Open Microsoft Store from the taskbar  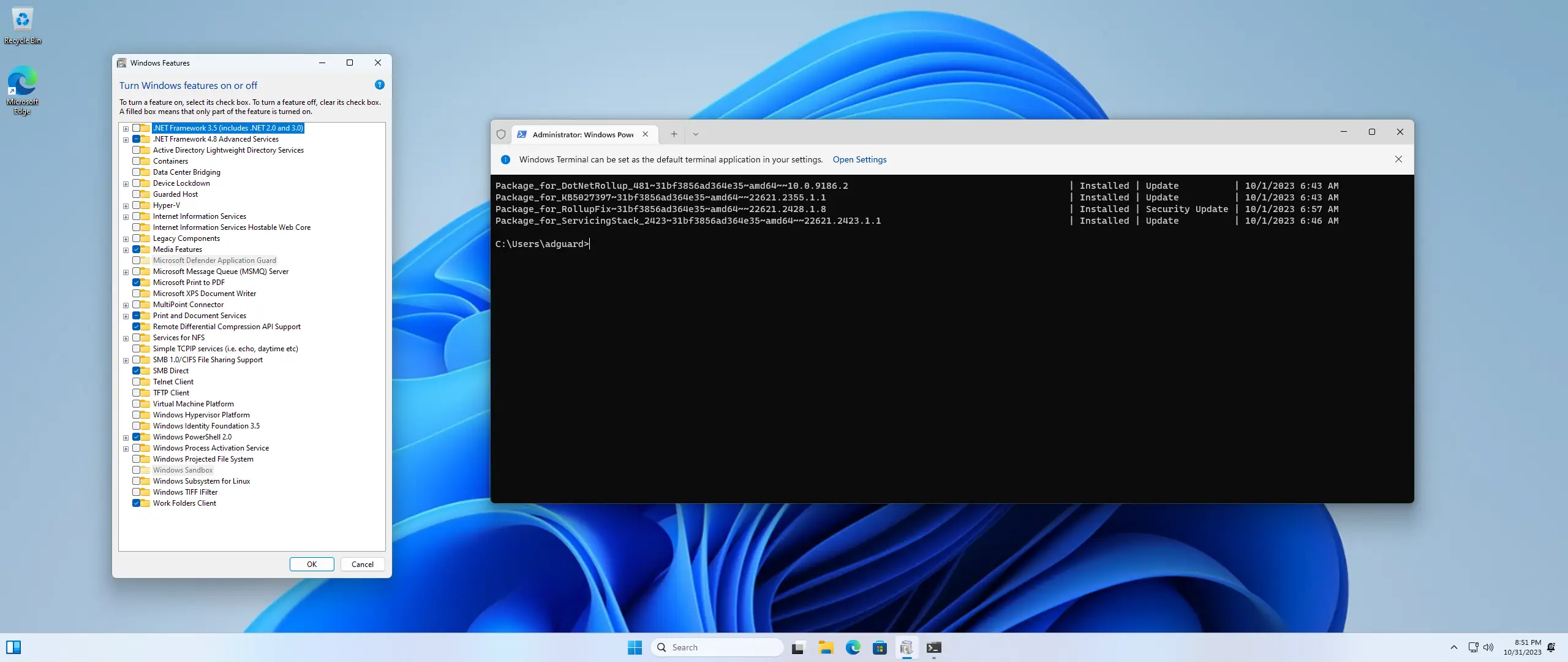[x=880, y=647]
